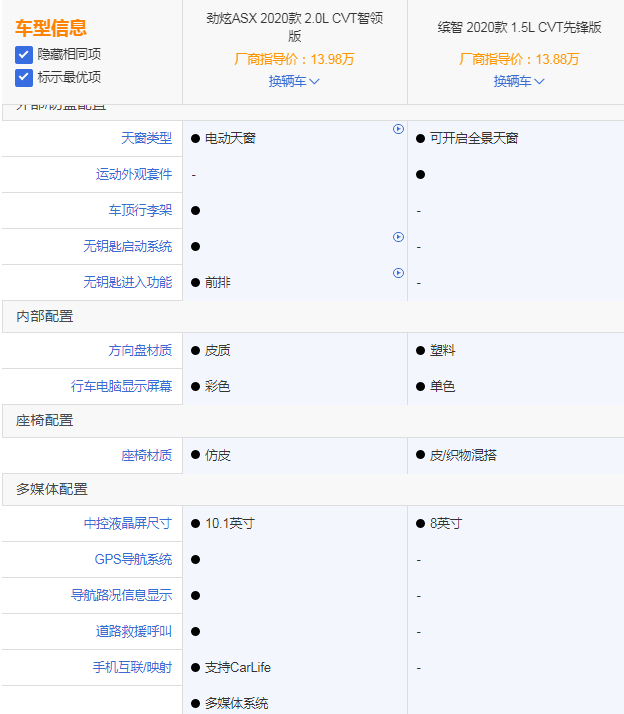Open 方向盘材质 parameter link
624x714 pixels.
(x=140, y=350)
